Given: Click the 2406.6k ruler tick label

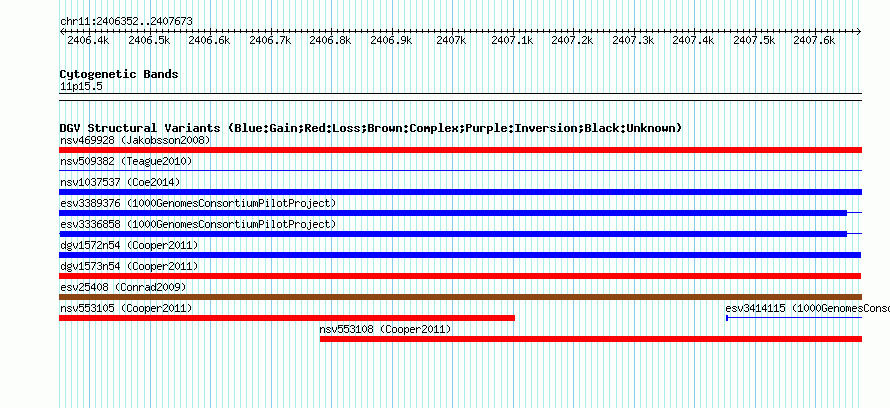Looking at the screenshot, I should (209, 40).
